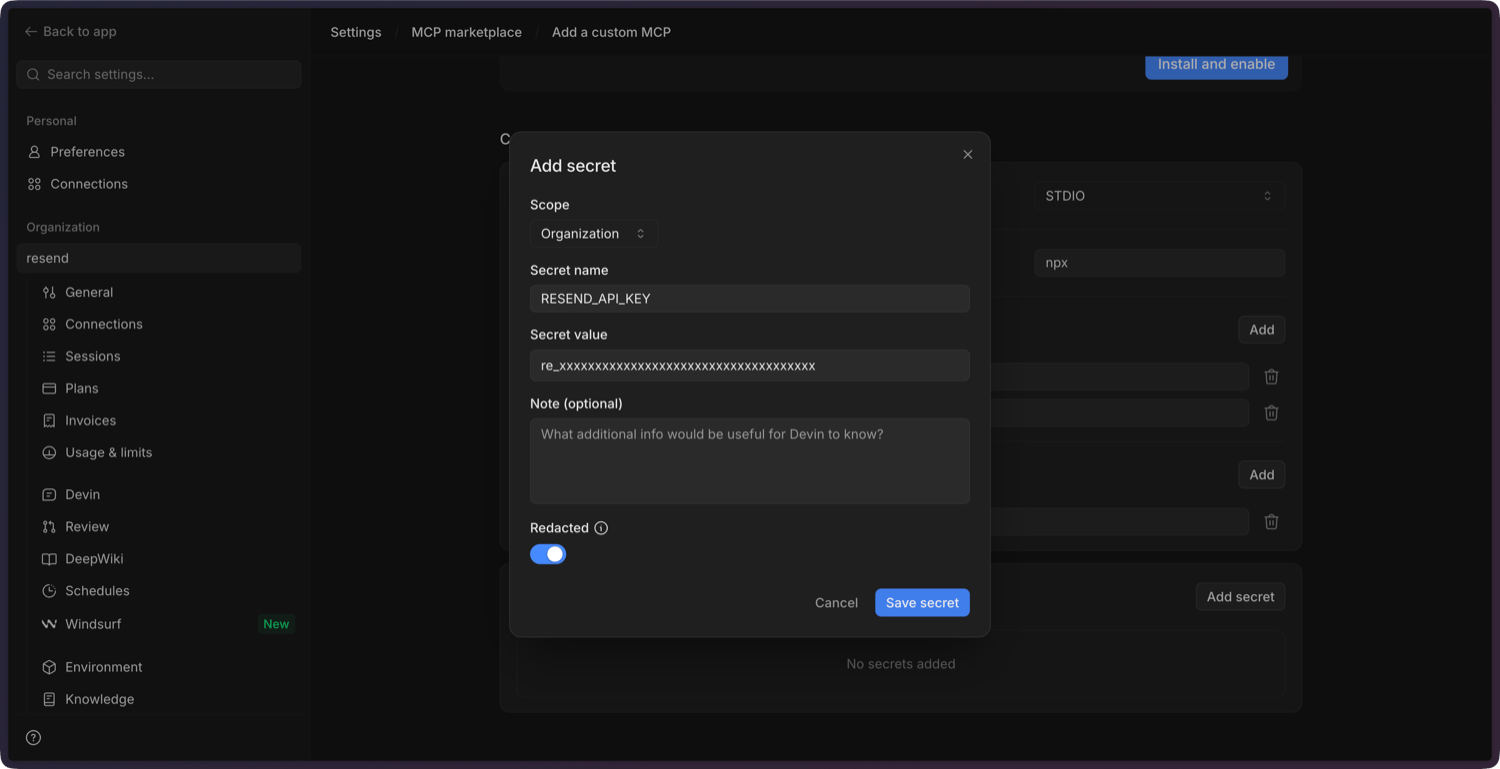This screenshot has width=1500, height=769.
Task: Open the STDIO transport dropdown
Action: [x=1159, y=196]
